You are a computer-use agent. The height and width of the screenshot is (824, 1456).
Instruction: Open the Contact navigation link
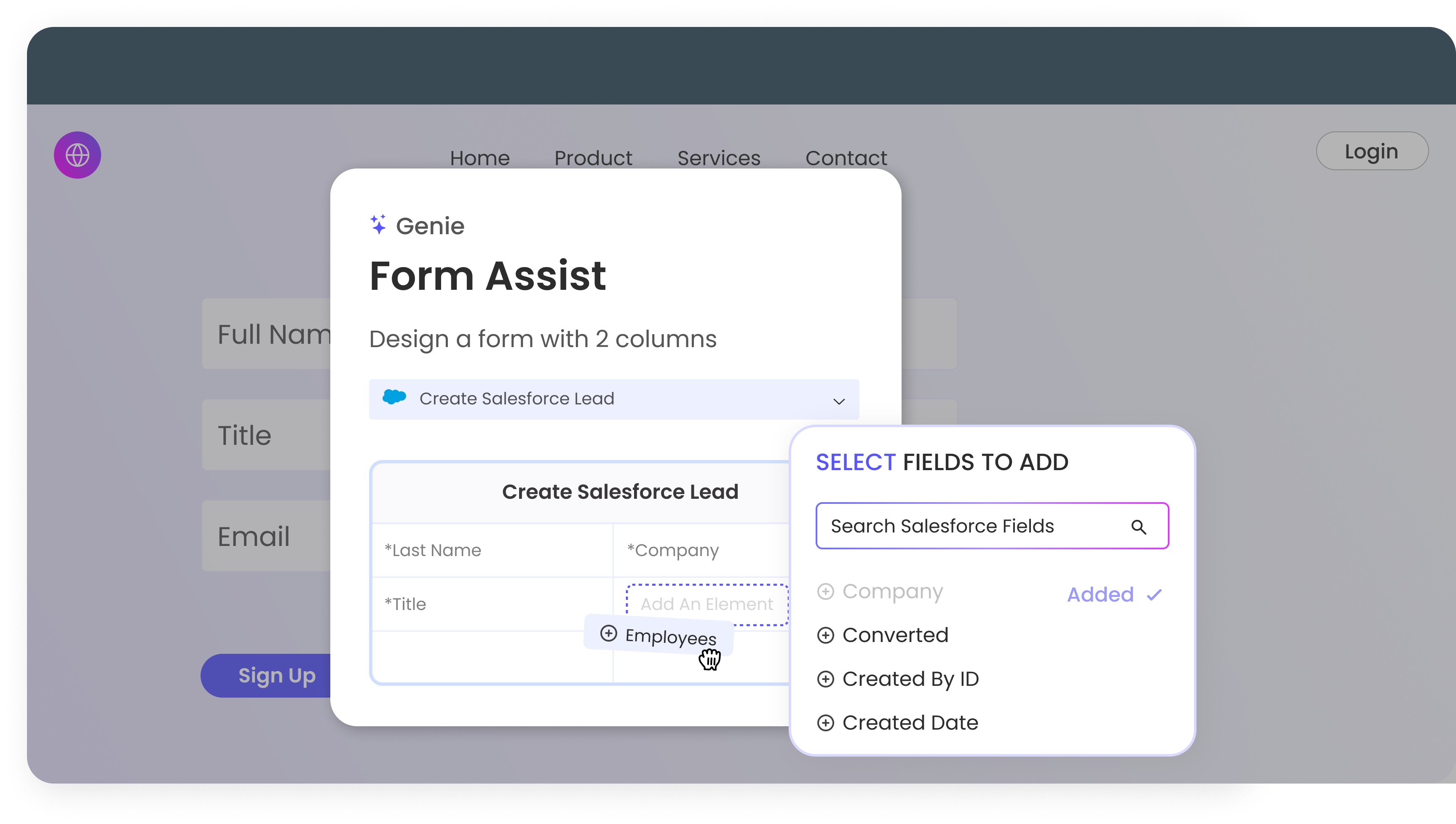[x=846, y=158]
